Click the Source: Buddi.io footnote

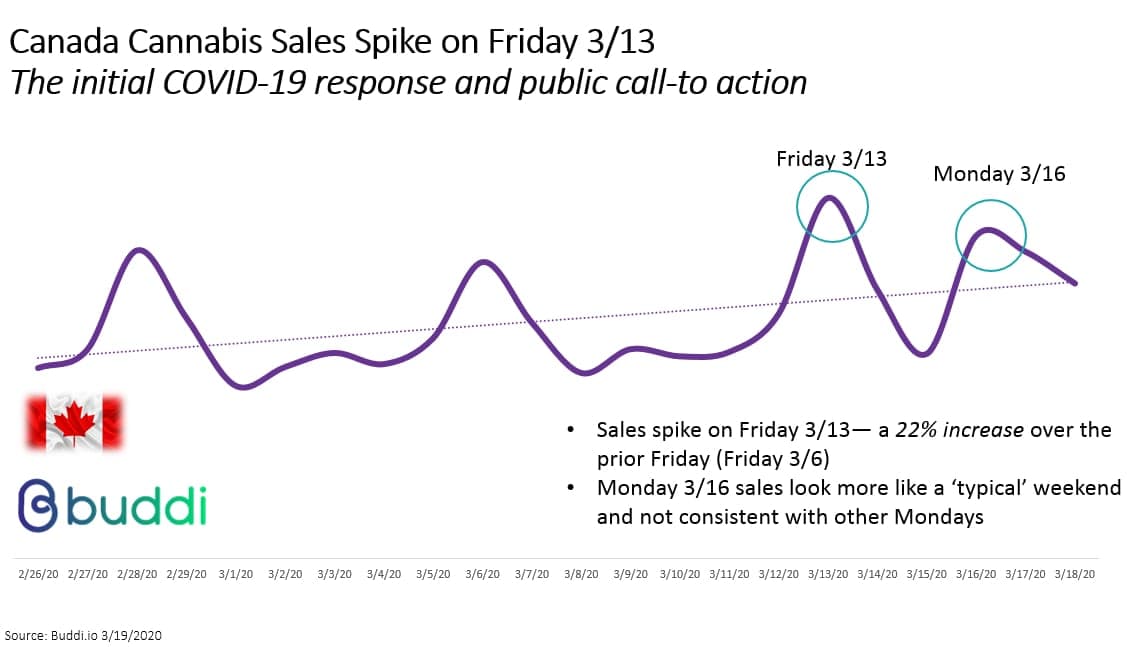pos(83,635)
